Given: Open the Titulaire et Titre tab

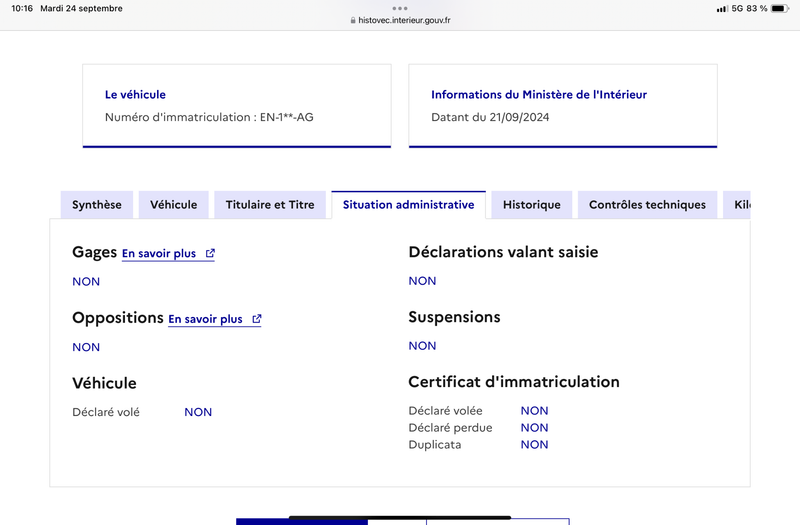Looking at the screenshot, I should (x=270, y=205).
